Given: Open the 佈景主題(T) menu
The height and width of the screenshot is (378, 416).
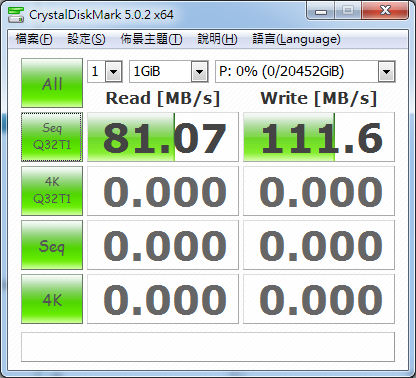Looking at the screenshot, I should coord(151,39).
